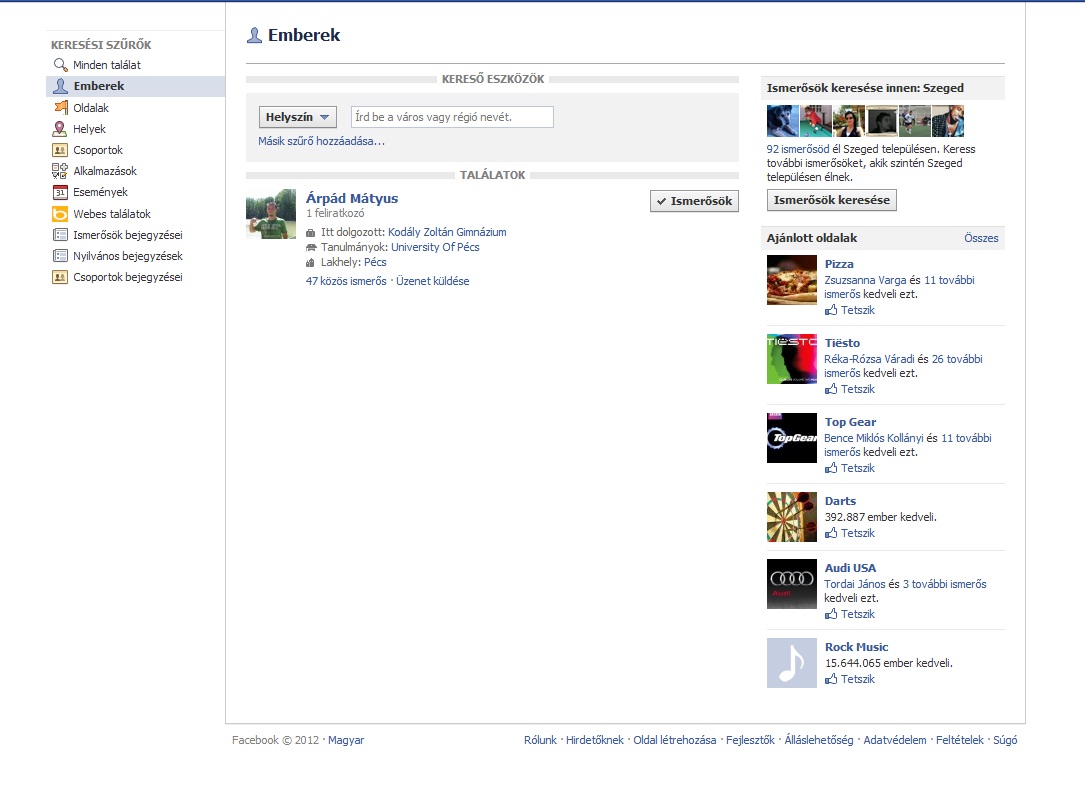Open the Pizza page thumbnail
1085x796 pixels.
coord(792,280)
